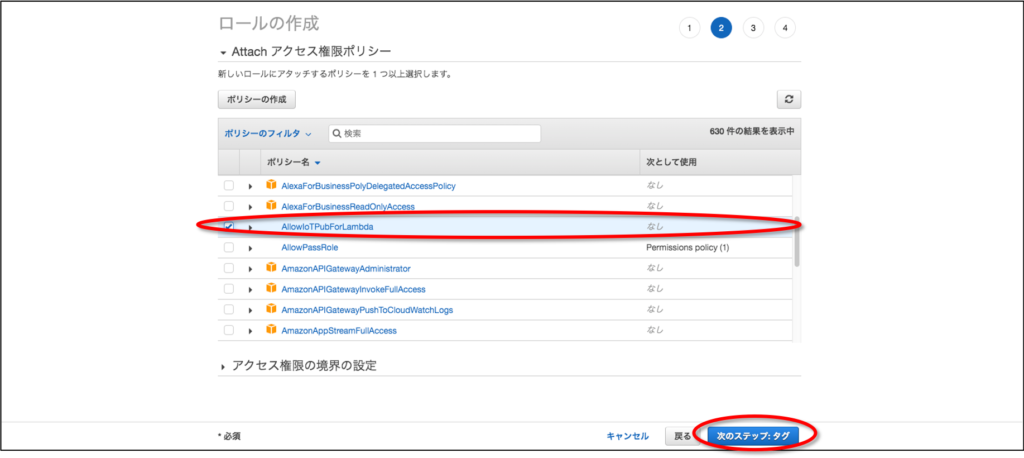Image resolution: width=1024 pixels, height=458 pixels.
Task: Expand the AllowPassRole policy row arrow
Action: pyautogui.click(x=250, y=247)
